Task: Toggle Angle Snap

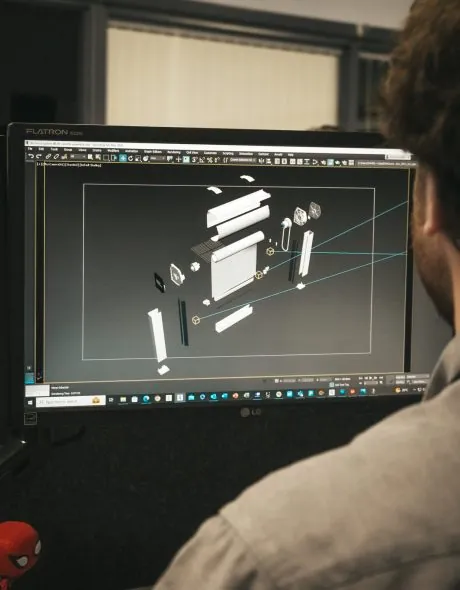Action: [x=202, y=160]
